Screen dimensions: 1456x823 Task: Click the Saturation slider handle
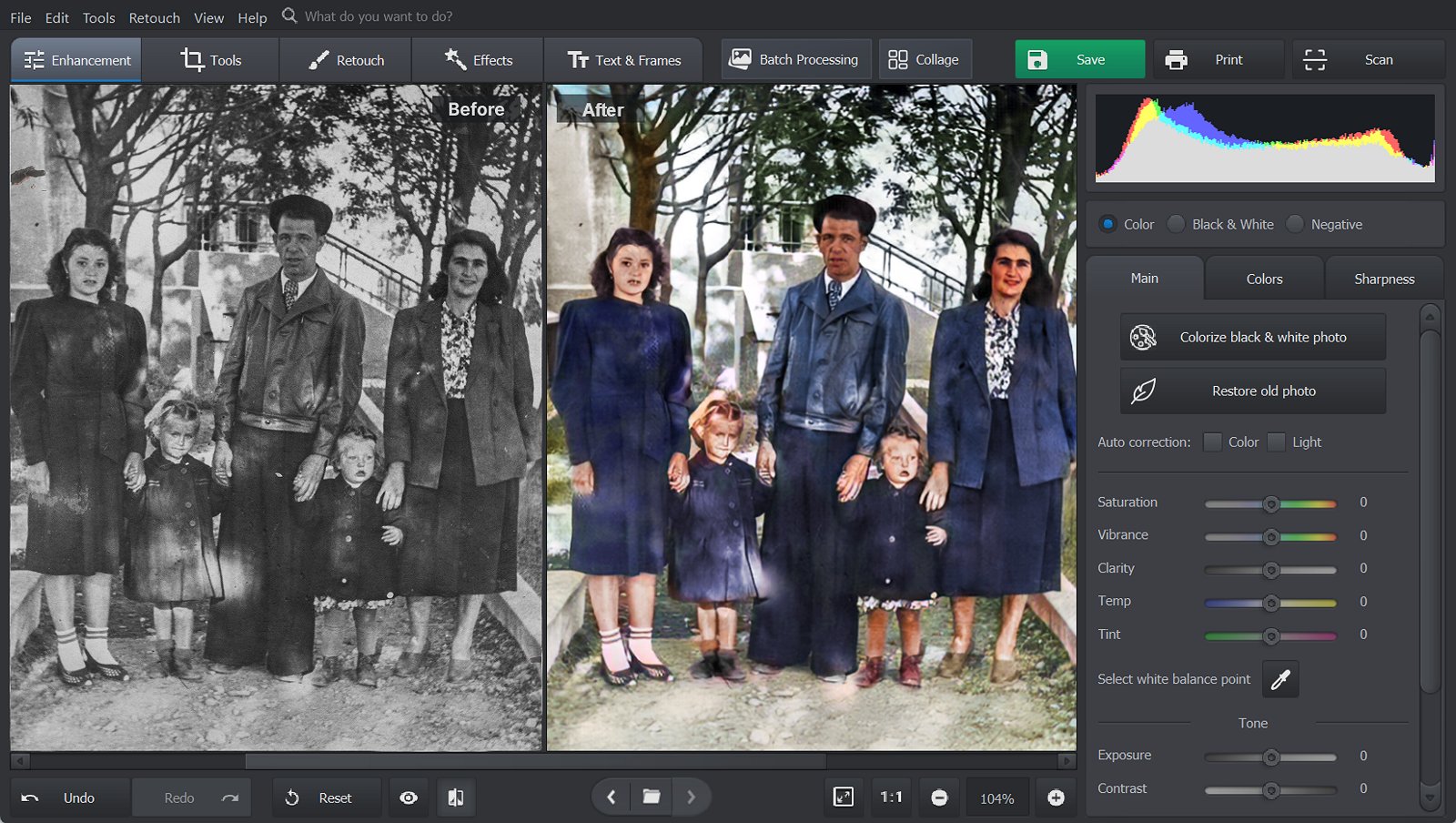pos(1271,503)
